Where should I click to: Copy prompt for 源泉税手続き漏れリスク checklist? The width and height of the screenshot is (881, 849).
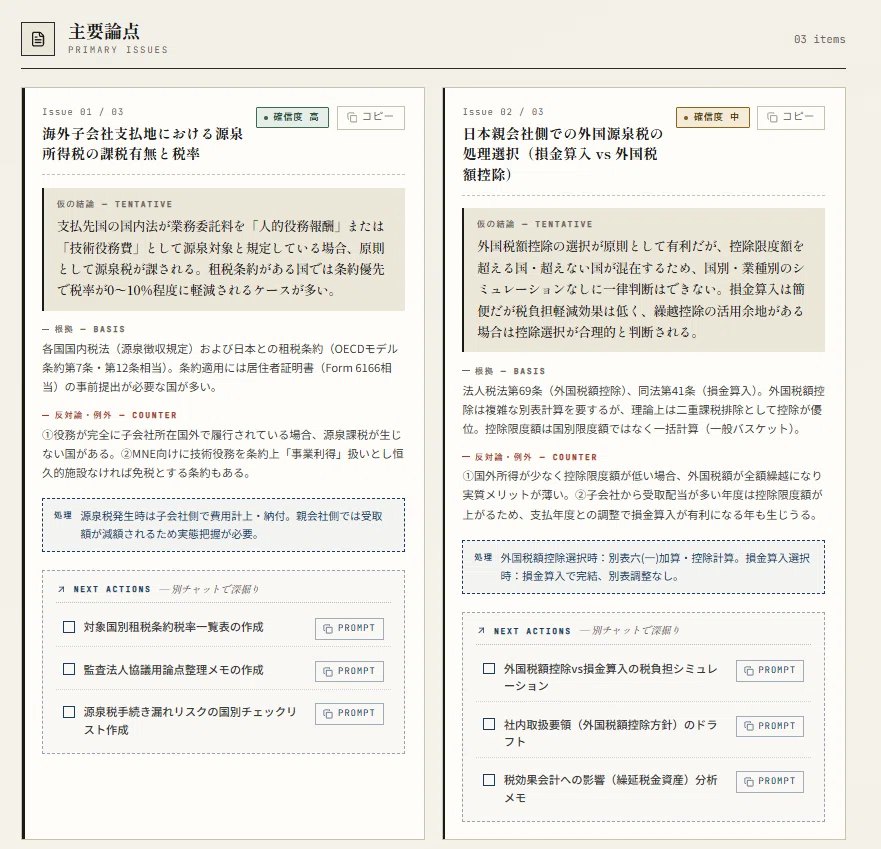click(x=349, y=714)
